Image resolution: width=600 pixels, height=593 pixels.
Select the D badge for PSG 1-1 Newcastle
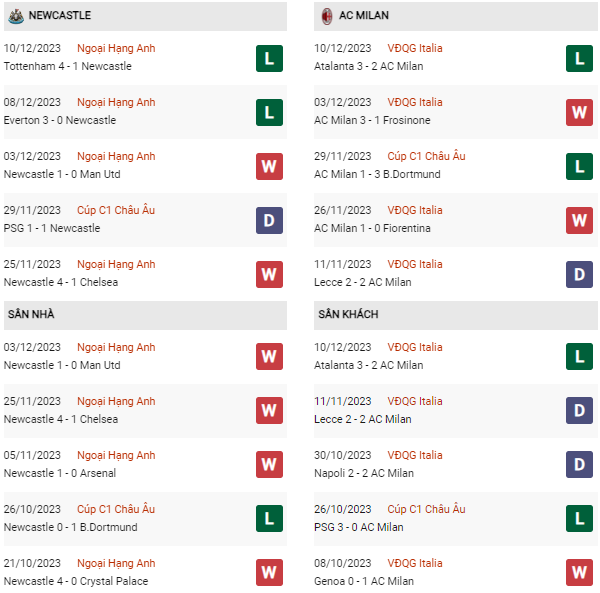pos(269,220)
